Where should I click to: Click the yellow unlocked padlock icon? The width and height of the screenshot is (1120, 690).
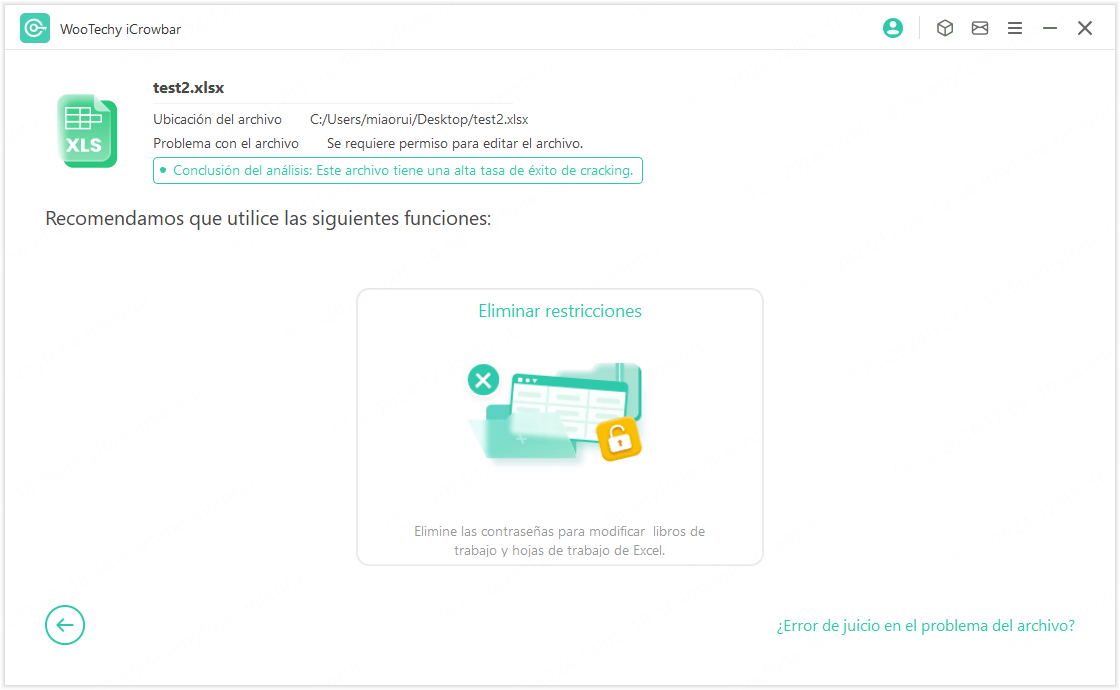pos(618,437)
